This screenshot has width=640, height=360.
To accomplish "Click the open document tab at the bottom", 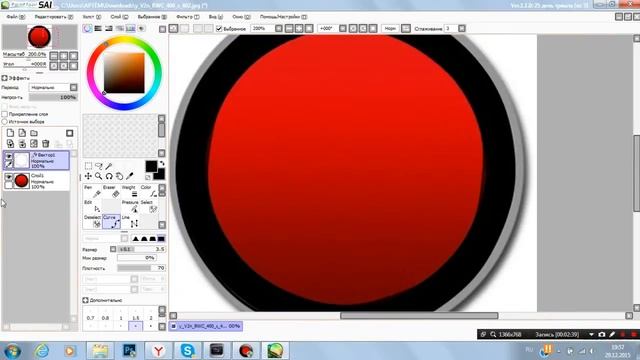I will pos(206,326).
